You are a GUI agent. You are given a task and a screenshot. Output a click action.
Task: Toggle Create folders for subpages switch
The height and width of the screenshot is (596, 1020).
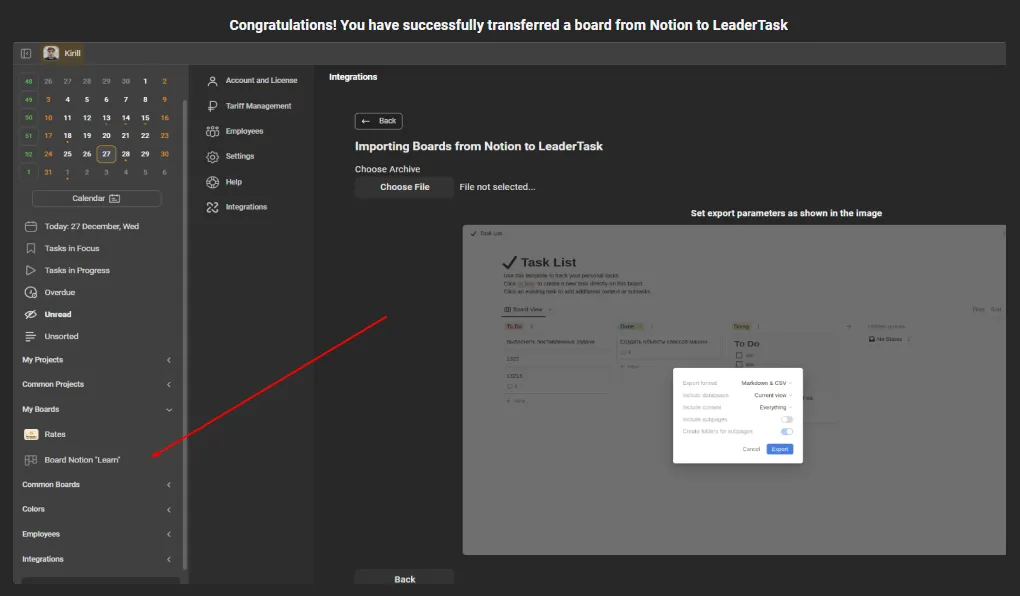[x=787, y=432]
